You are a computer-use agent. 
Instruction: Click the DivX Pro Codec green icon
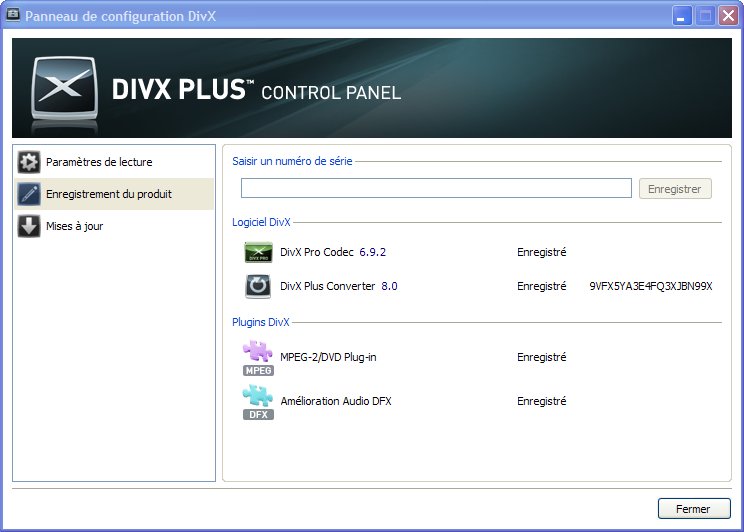[258, 252]
